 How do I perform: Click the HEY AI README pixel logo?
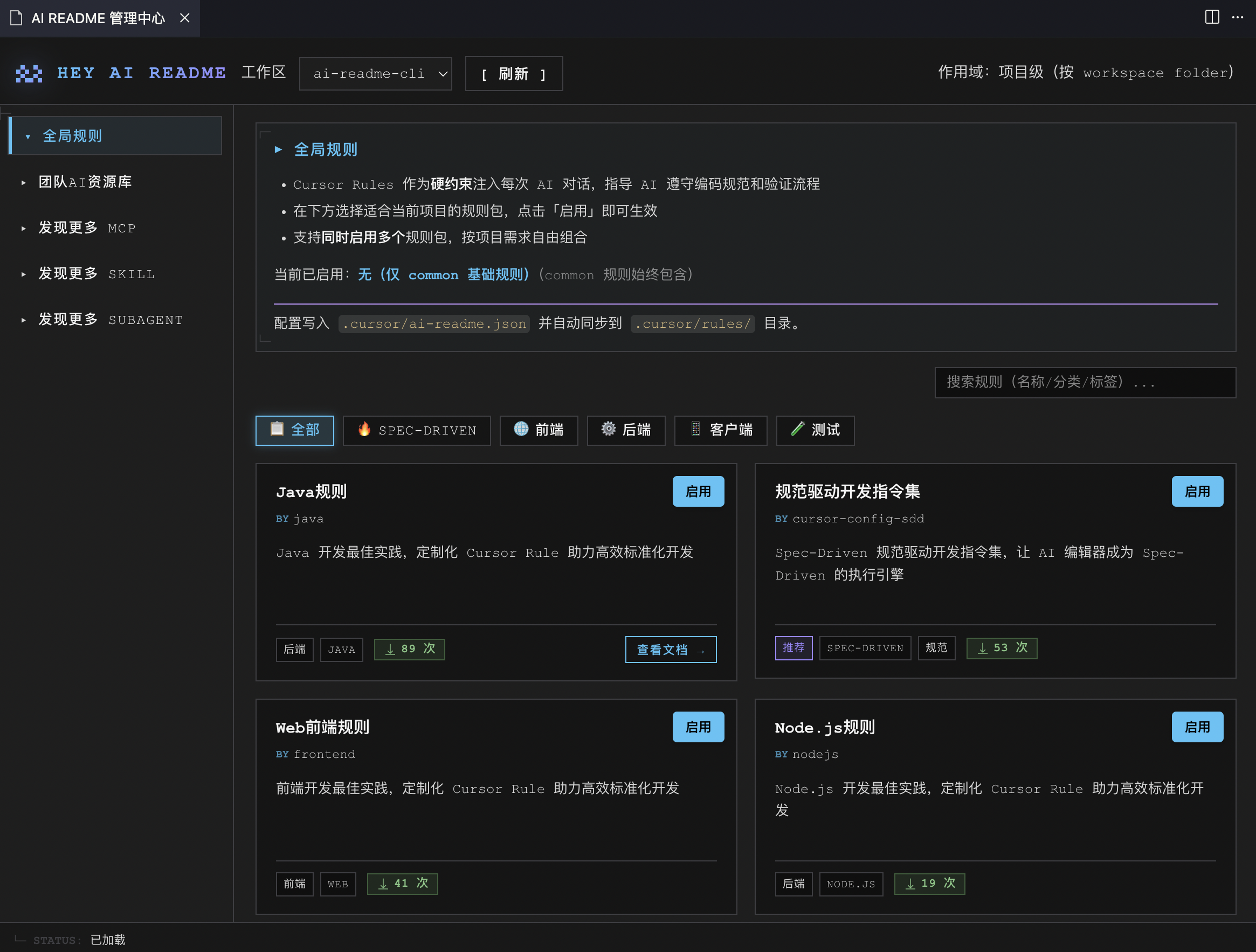[29, 73]
